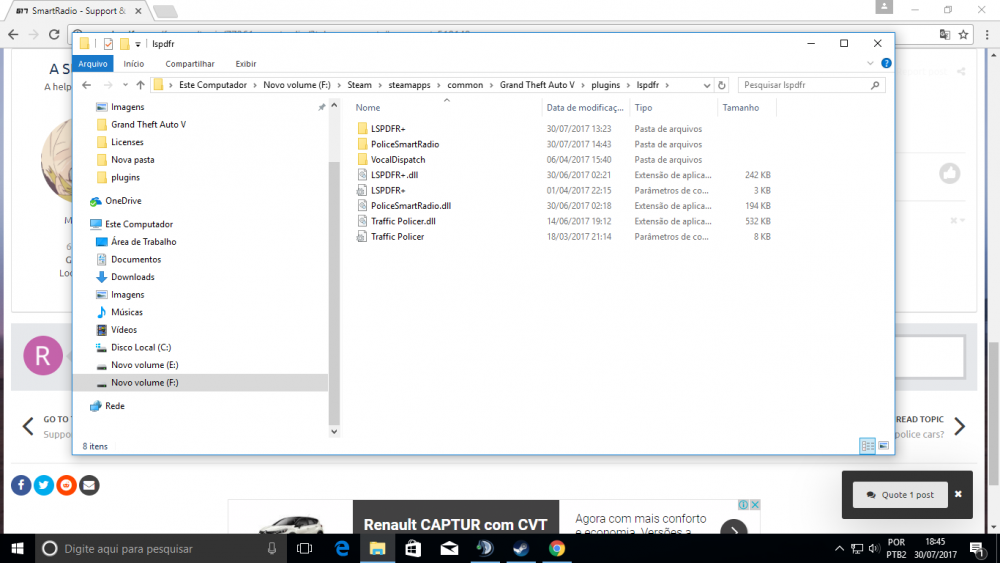This screenshot has width=1000, height=563.
Task: Select the LSPDFR+ configuration file
Action: click(388, 190)
